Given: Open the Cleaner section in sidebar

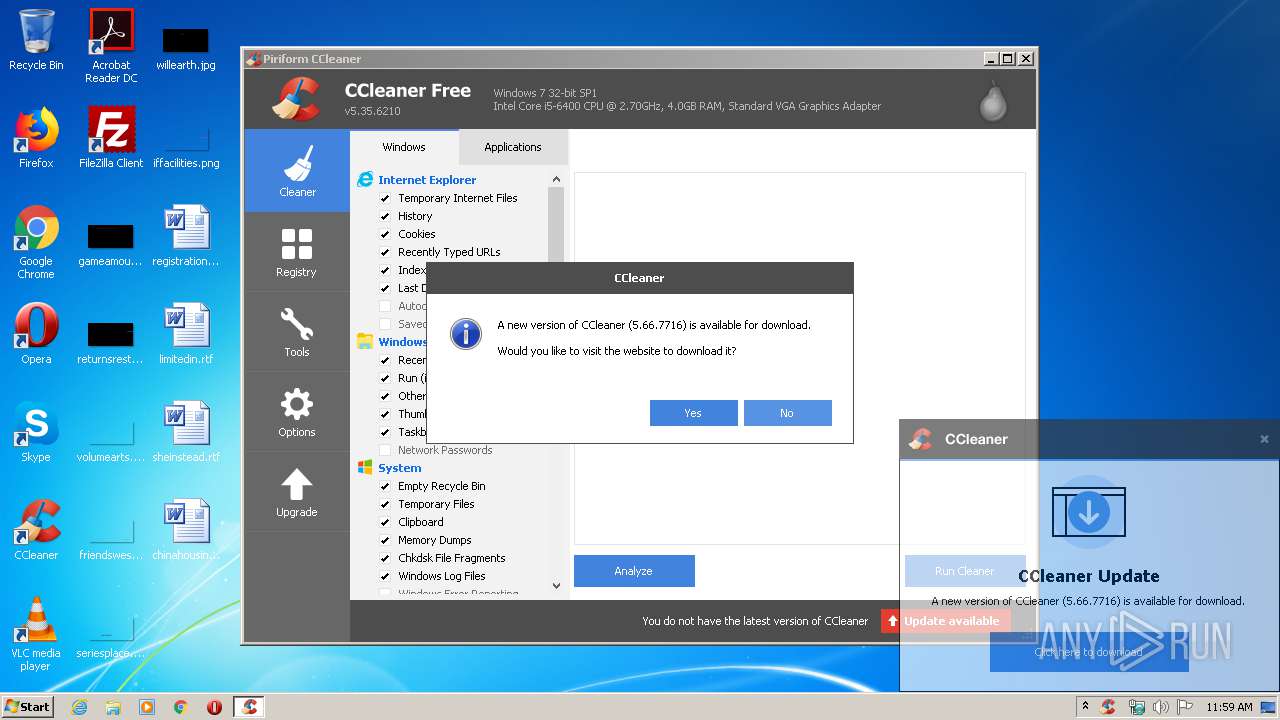Looking at the screenshot, I should coord(297,170).
